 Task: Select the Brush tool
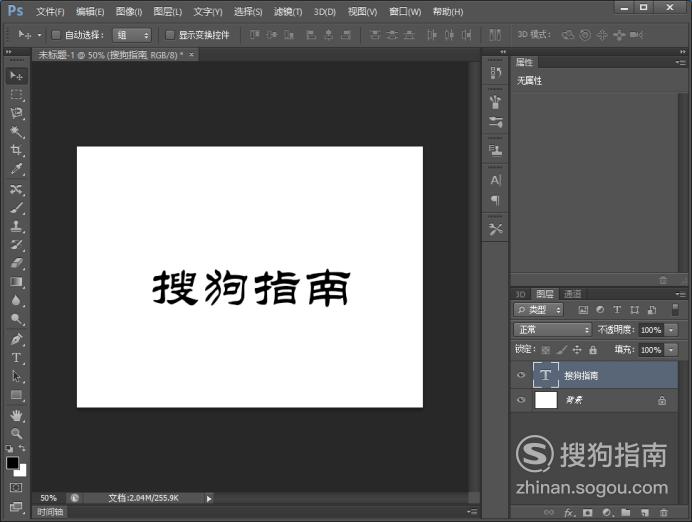16,208
